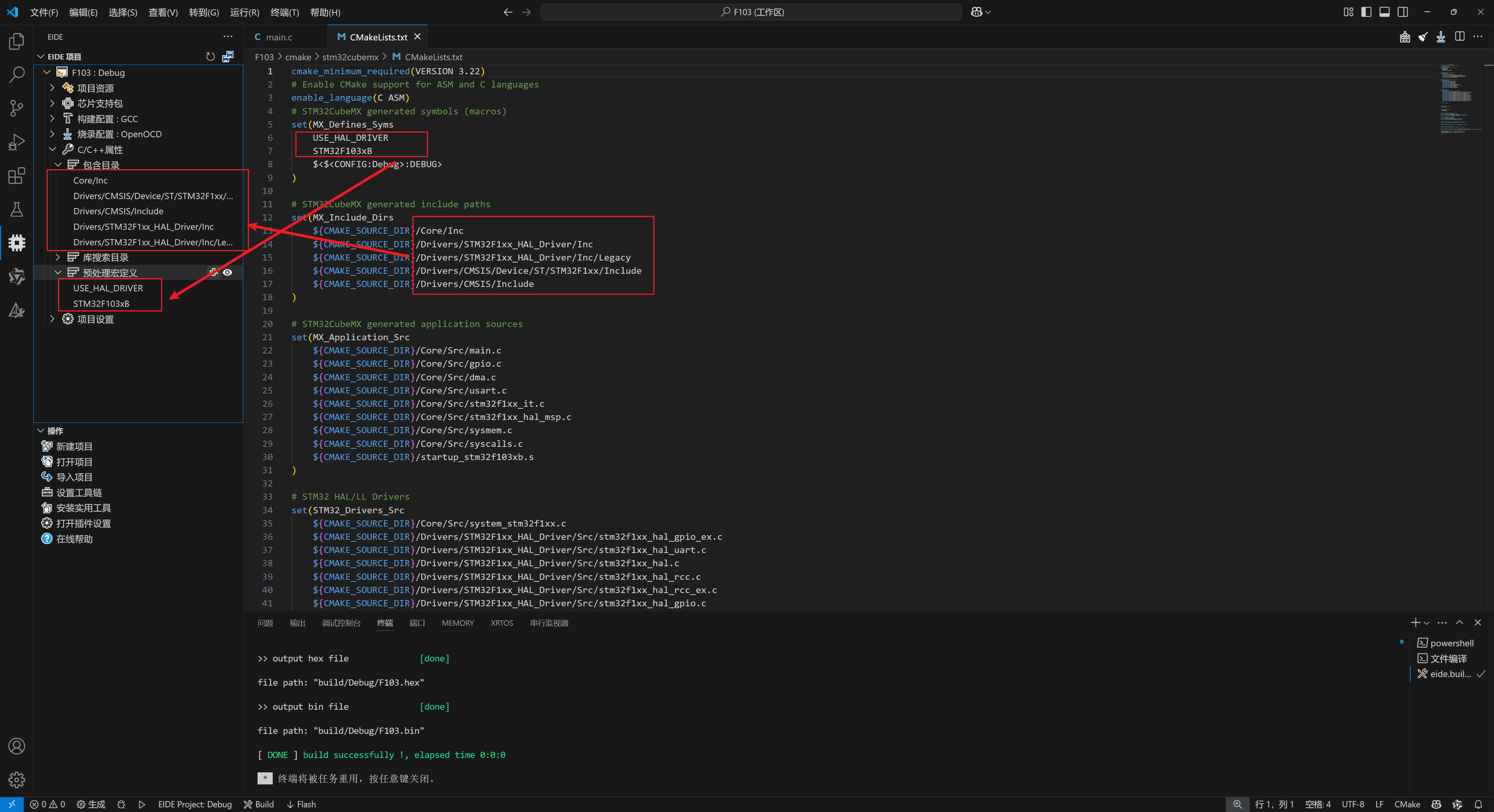Close the CMakeLists.txt tab
This screenshot has width=1494, height=812.
coord(417,37)
